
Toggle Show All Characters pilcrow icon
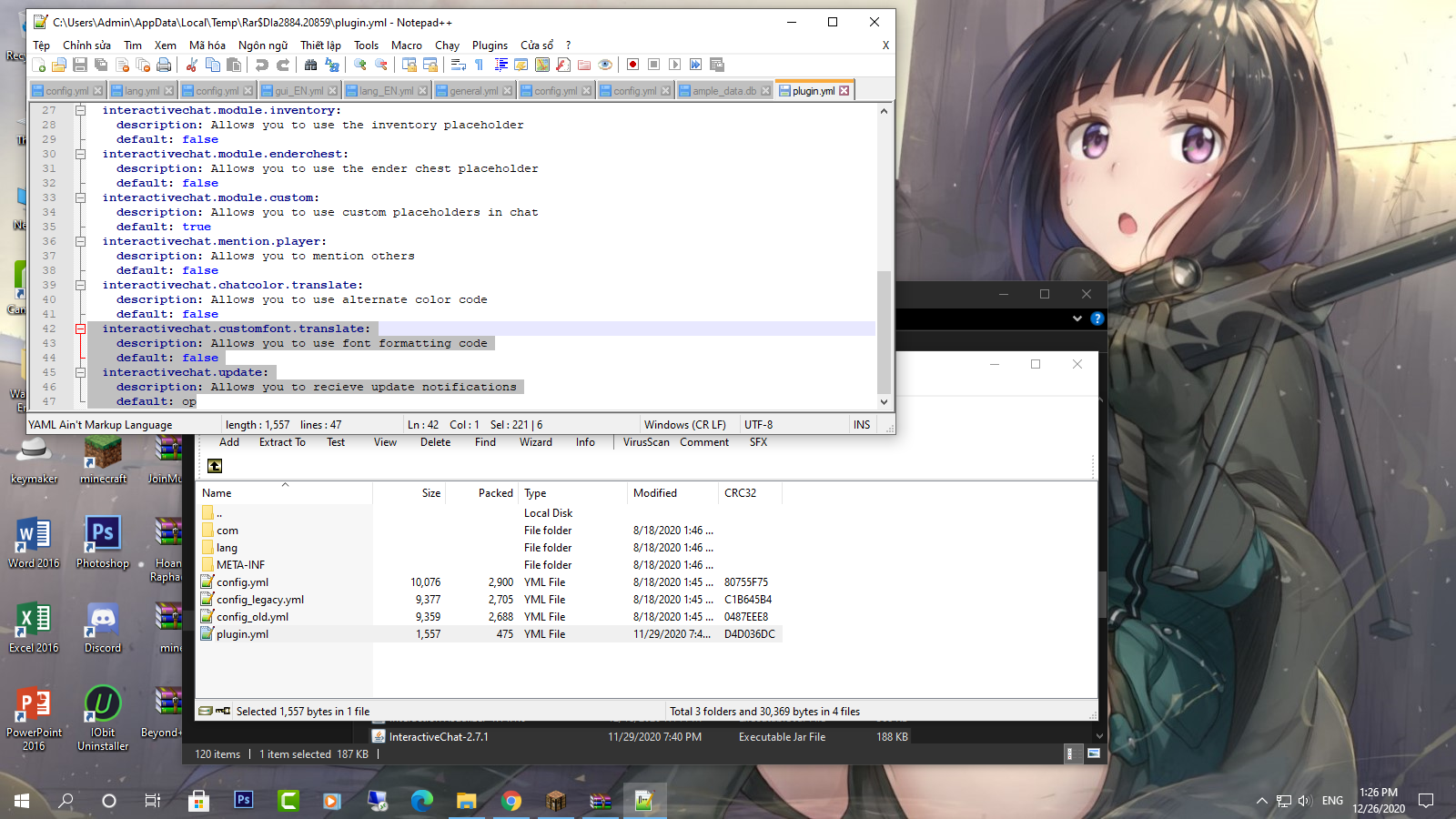pyautogui.click(x=479, y=65)
